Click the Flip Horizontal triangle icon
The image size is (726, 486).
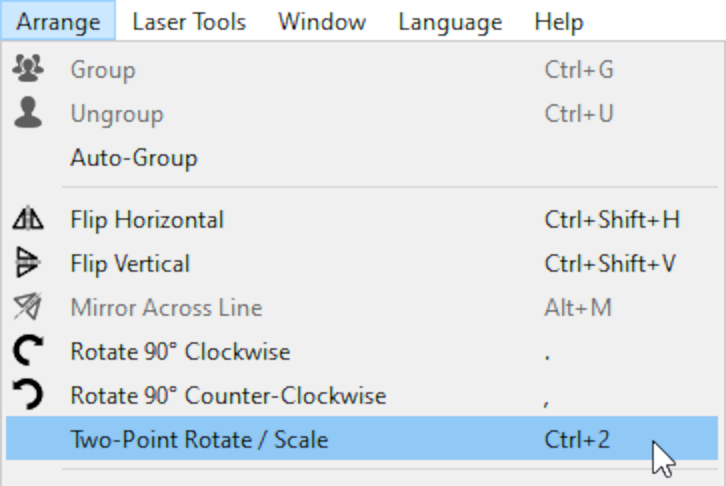click(x=28, y=218)
